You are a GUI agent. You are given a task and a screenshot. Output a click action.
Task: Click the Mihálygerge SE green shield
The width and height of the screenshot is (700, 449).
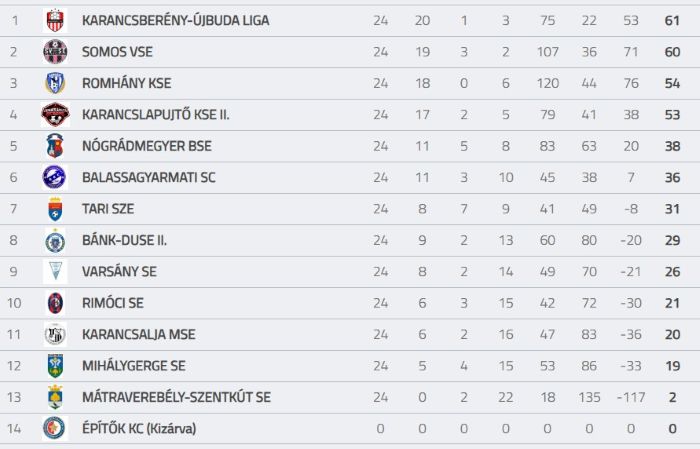55,366
